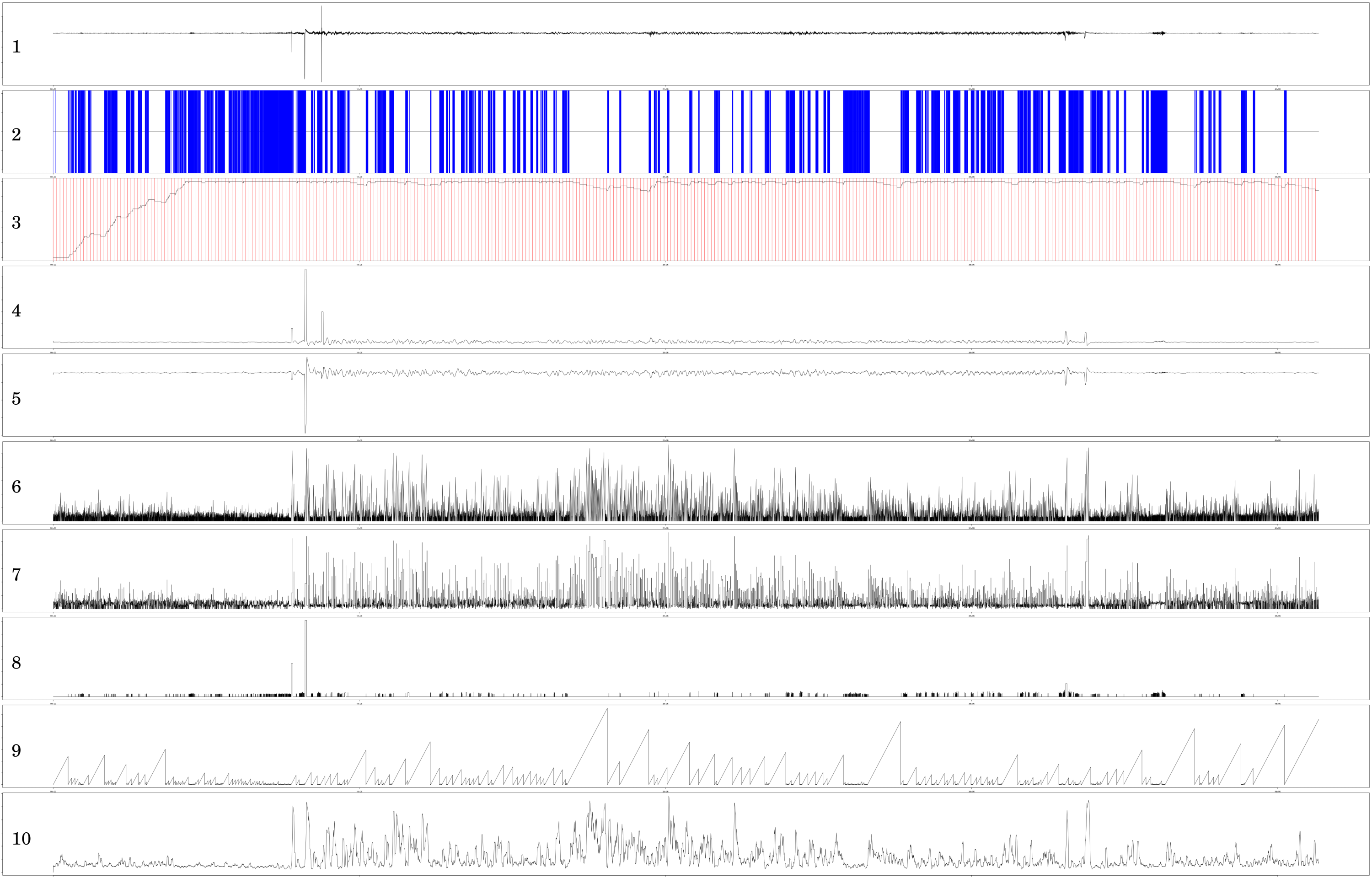Click the panel number 2 label

coord(16,134)
